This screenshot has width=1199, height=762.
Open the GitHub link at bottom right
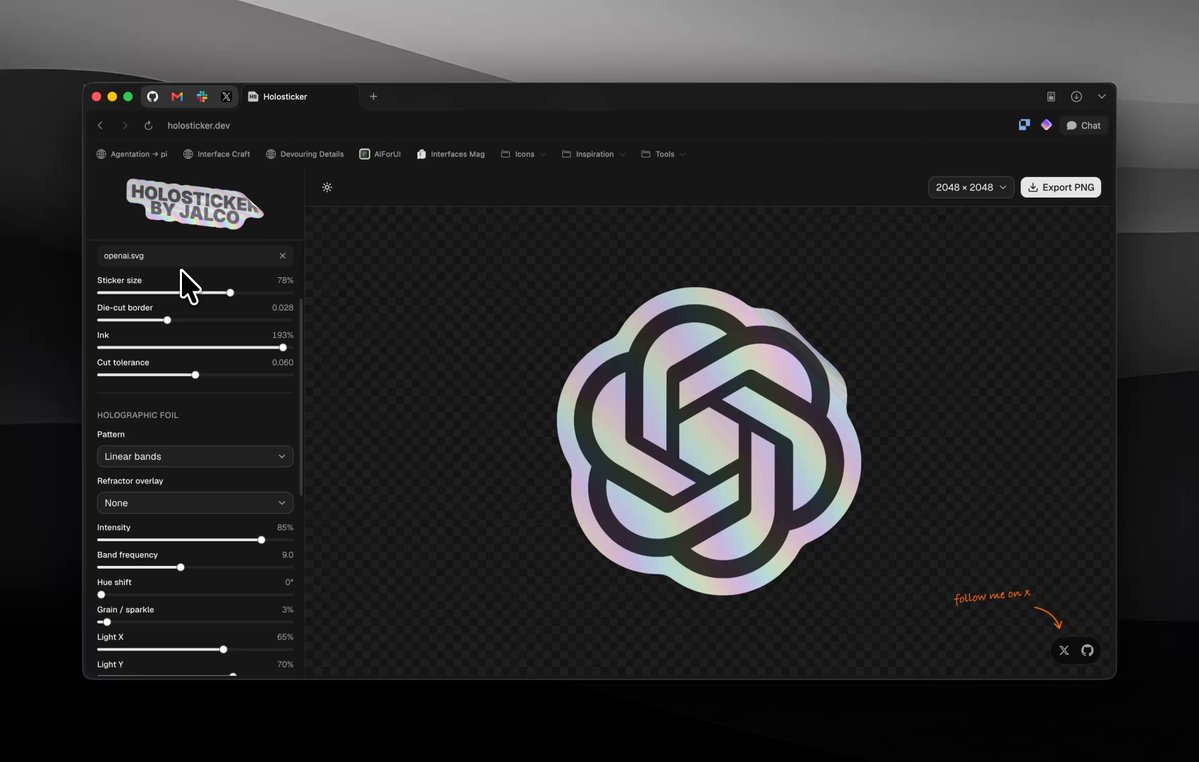[1087, 650]
